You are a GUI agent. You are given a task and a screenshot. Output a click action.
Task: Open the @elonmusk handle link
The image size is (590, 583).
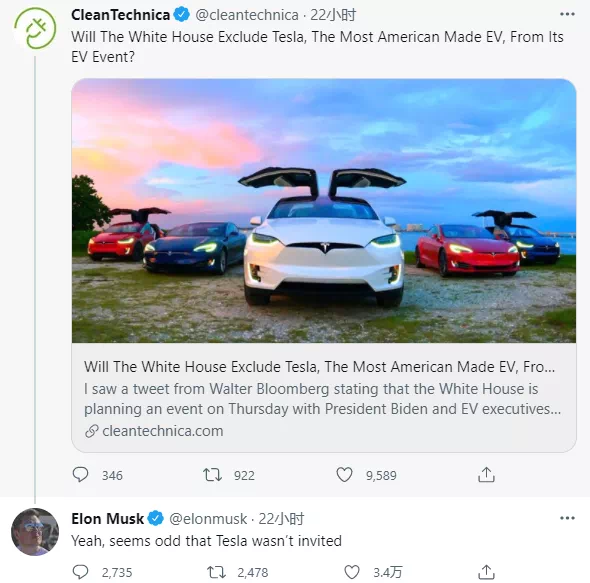(x=208, y=519)
